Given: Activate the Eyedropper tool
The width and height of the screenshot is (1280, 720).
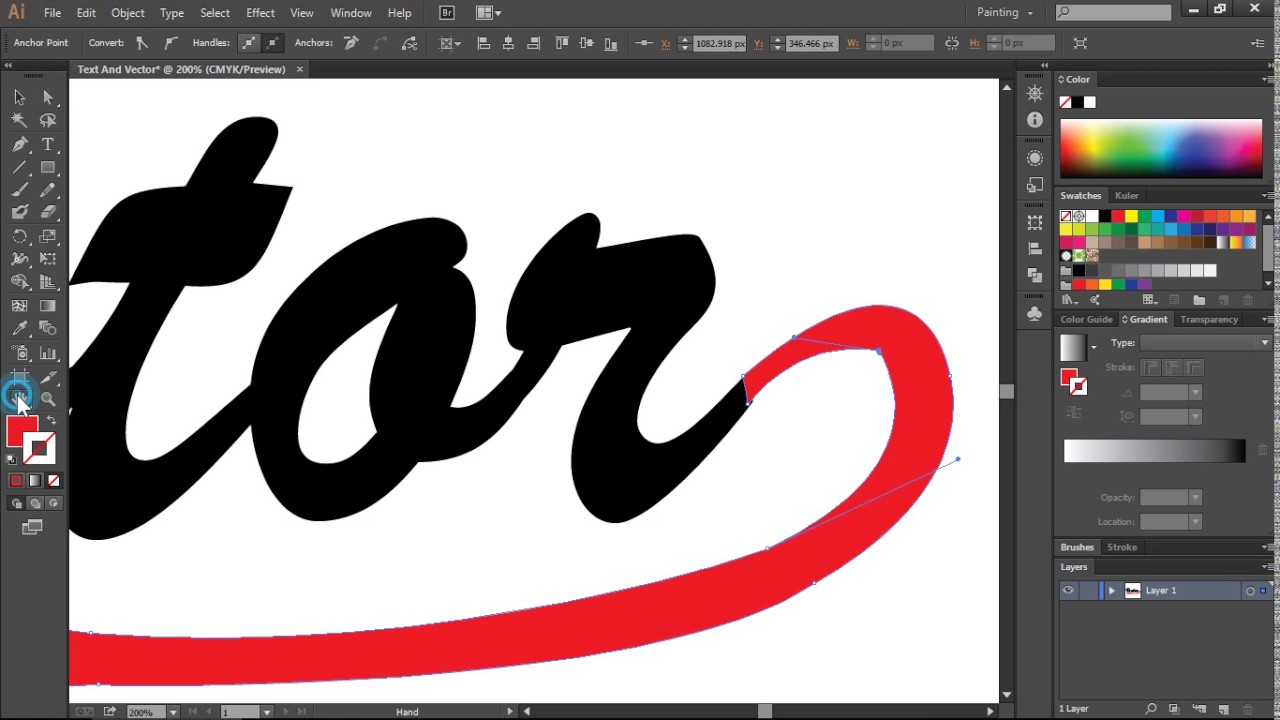Looking at the screenshot, I should pyautogui.click(x=19, y=329).
